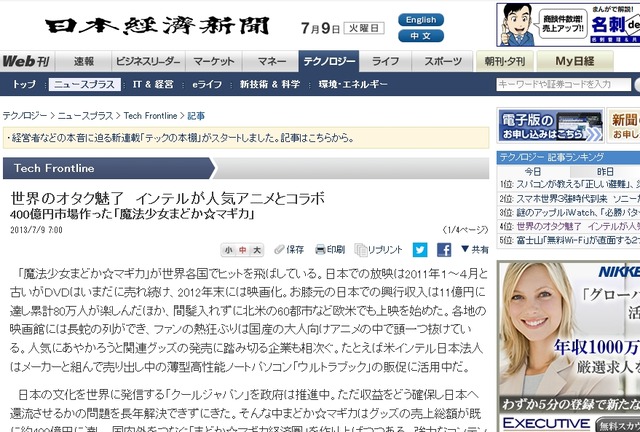Expand the 共有 share dropdown
640x432 pixels.
(475, 249)
